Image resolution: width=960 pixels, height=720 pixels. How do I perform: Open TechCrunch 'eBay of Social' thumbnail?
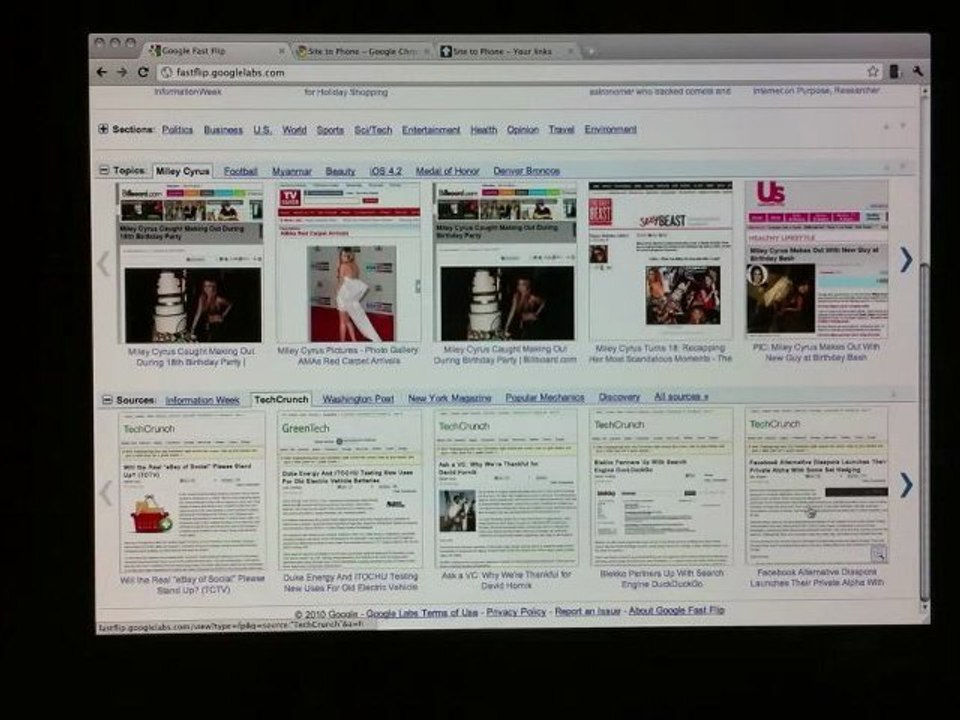pyautogui.click(x=192, y=492)
